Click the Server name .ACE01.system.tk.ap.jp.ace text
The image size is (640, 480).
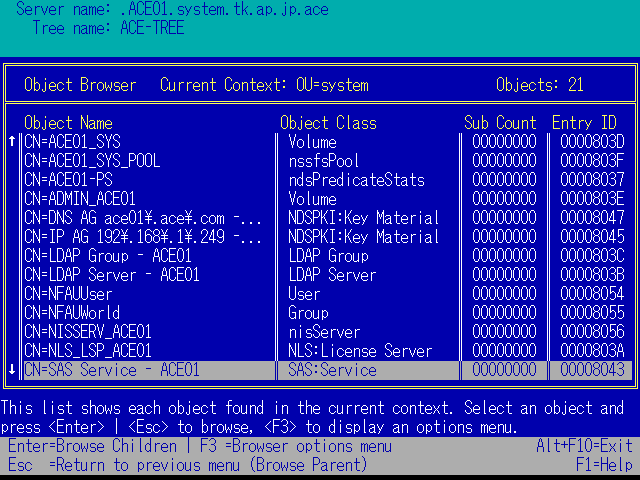172,9
